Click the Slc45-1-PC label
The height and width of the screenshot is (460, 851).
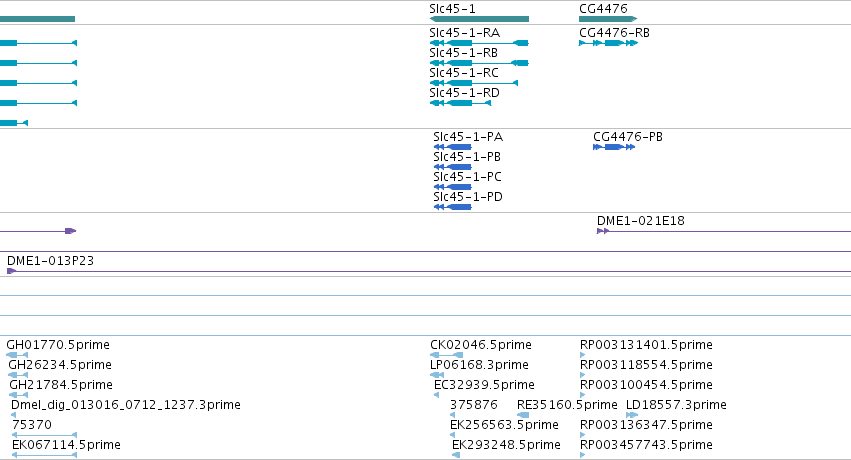(x=467, y=177)
